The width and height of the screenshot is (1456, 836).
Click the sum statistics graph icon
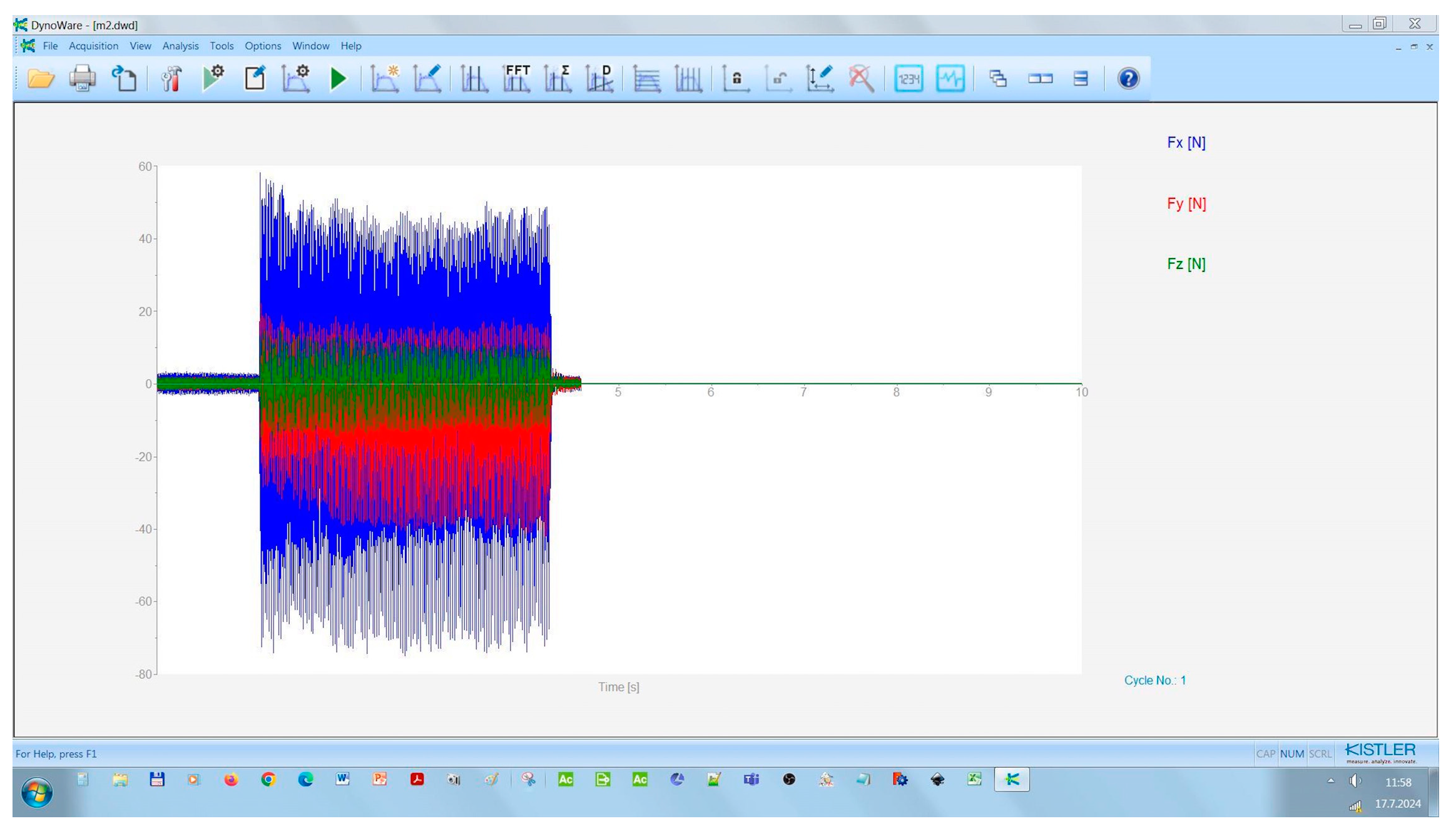[x=557, y=79]
